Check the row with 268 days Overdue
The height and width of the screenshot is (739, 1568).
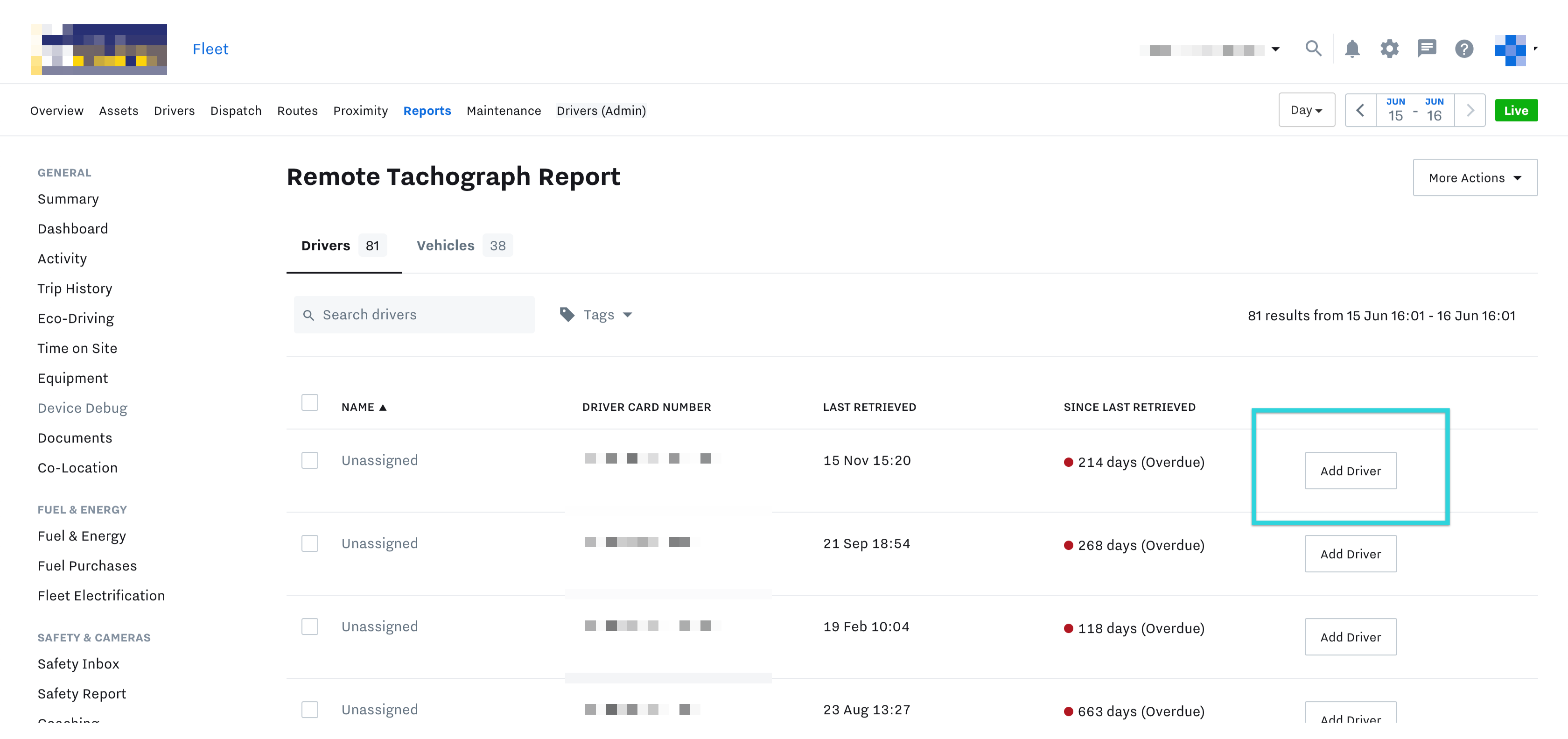[310, 543]
